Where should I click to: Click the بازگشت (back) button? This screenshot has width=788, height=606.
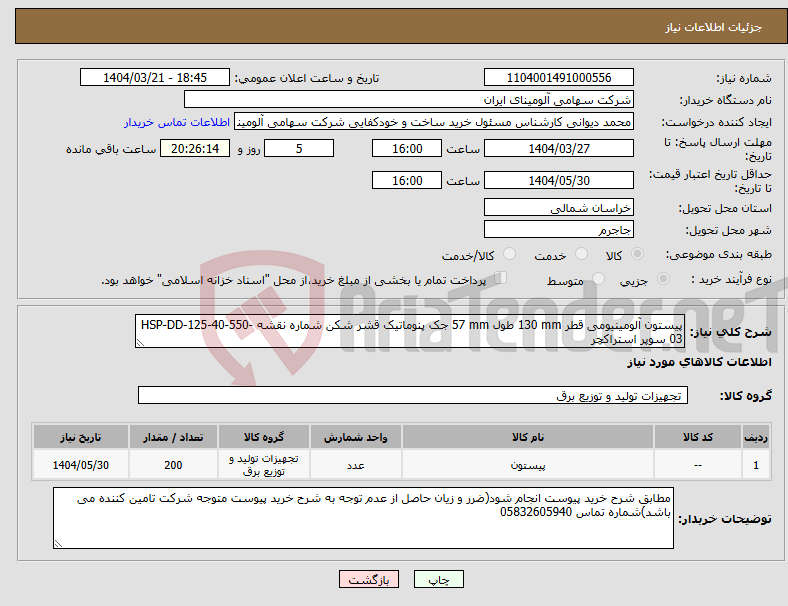click(369, 579)
